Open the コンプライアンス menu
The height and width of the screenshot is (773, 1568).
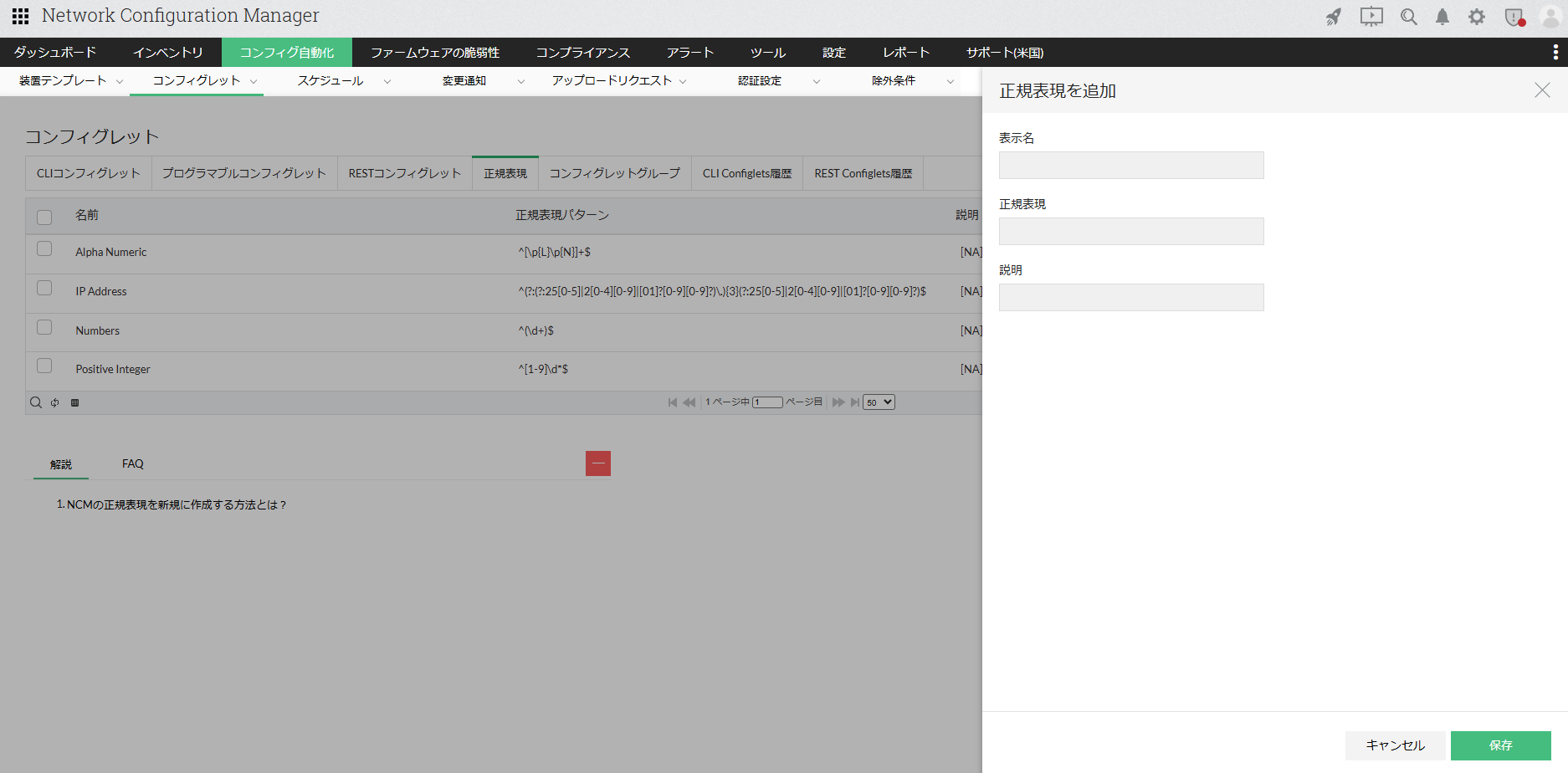coord(584,52)
